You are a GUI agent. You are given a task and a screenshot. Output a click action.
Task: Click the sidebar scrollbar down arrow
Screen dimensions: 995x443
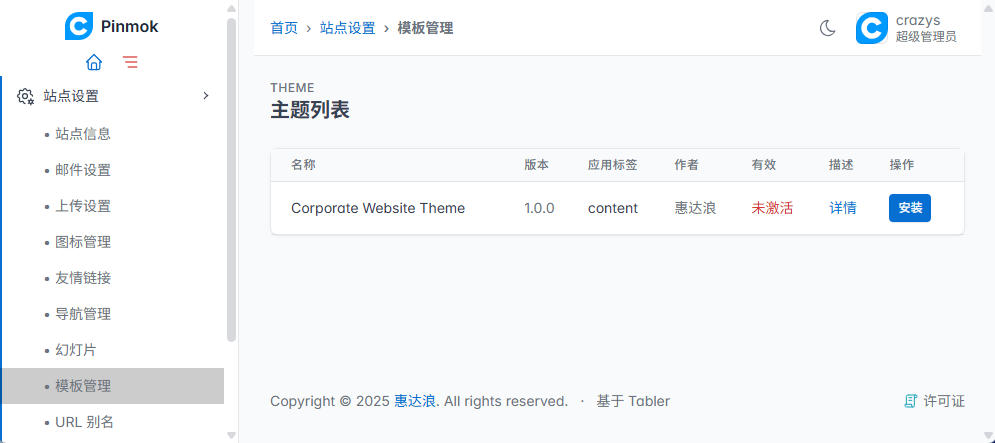[x=231, y=435]
